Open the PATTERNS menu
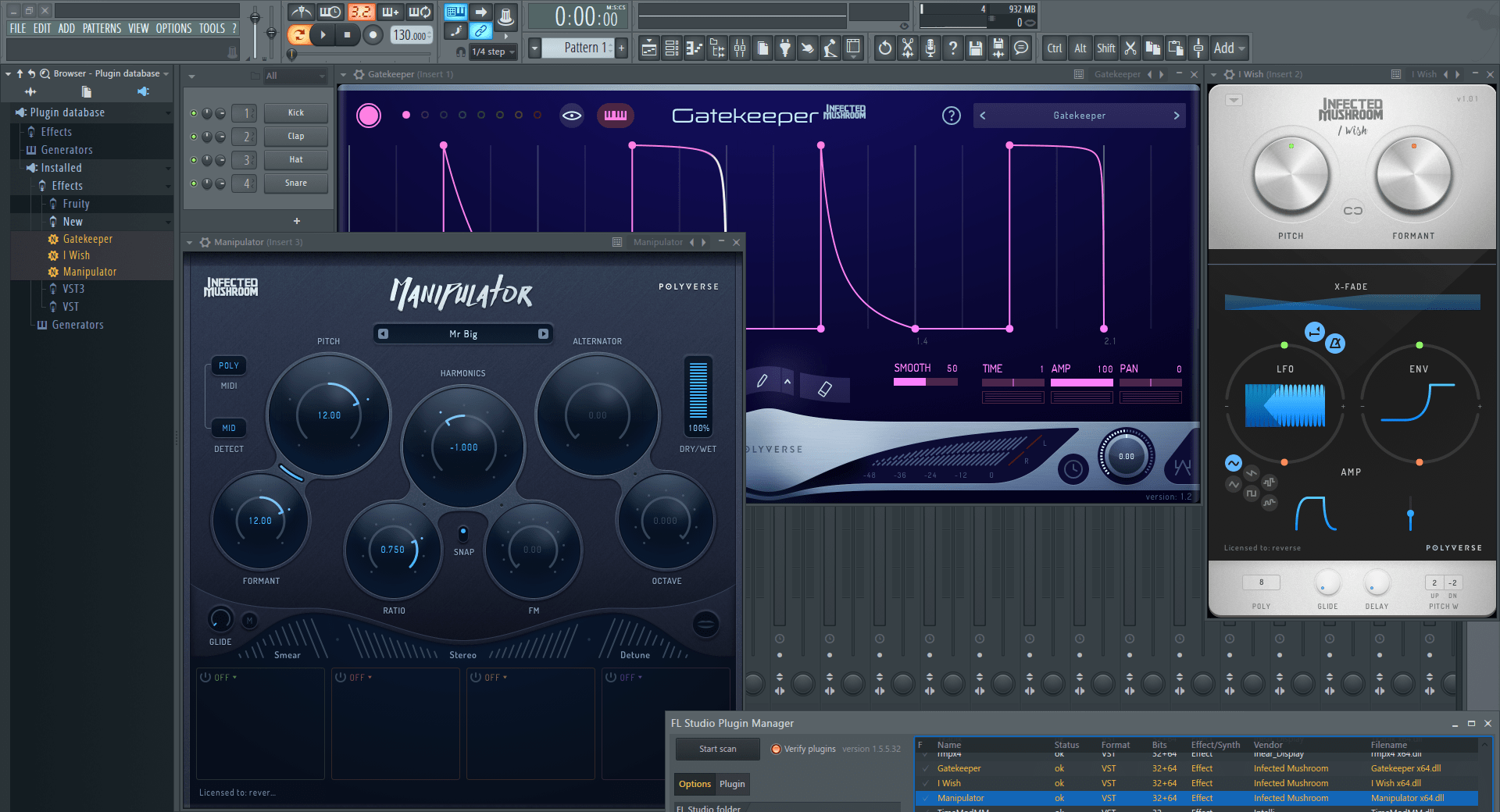 pyautogui.click(x=102, y=28)
